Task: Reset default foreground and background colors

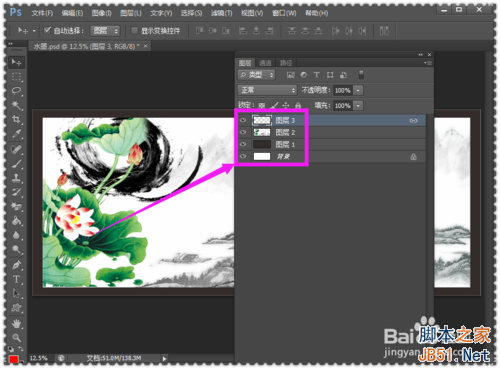Action: point(11,349)
